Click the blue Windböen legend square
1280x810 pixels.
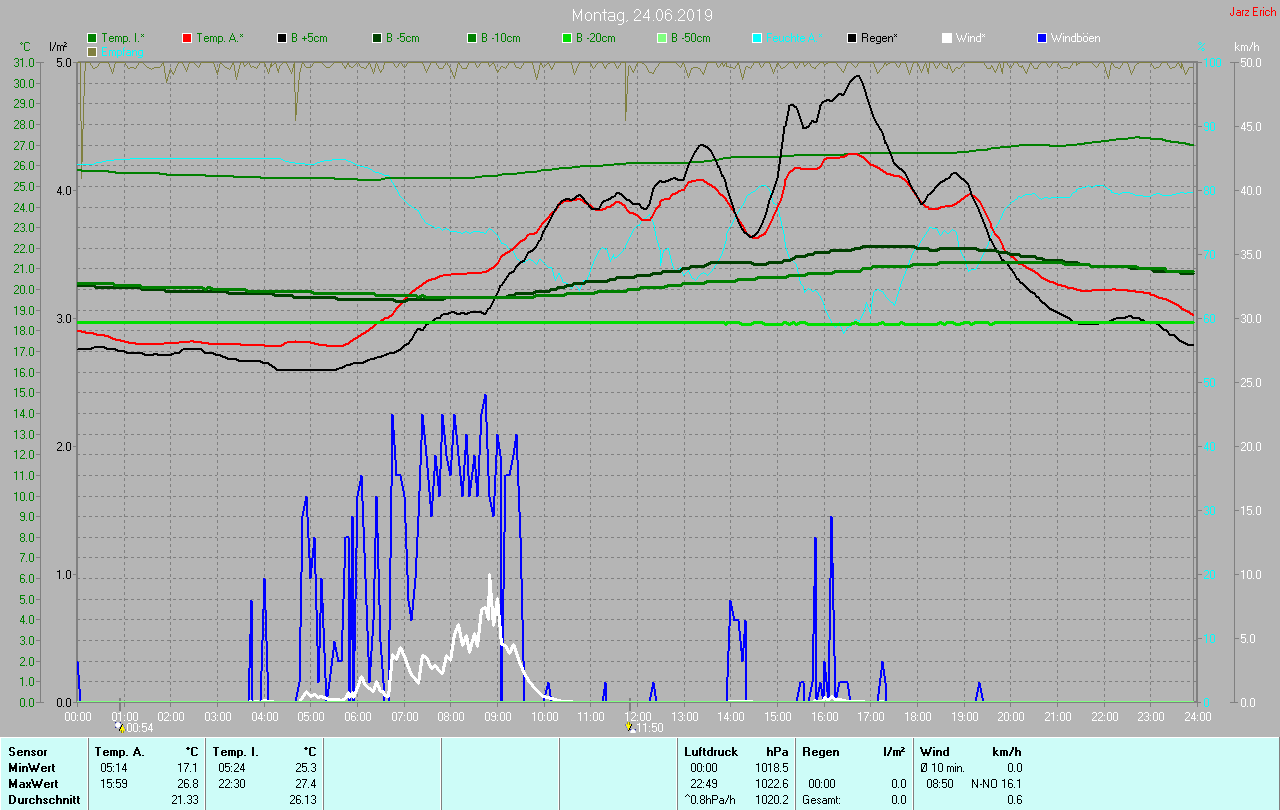coord(1042,38)
